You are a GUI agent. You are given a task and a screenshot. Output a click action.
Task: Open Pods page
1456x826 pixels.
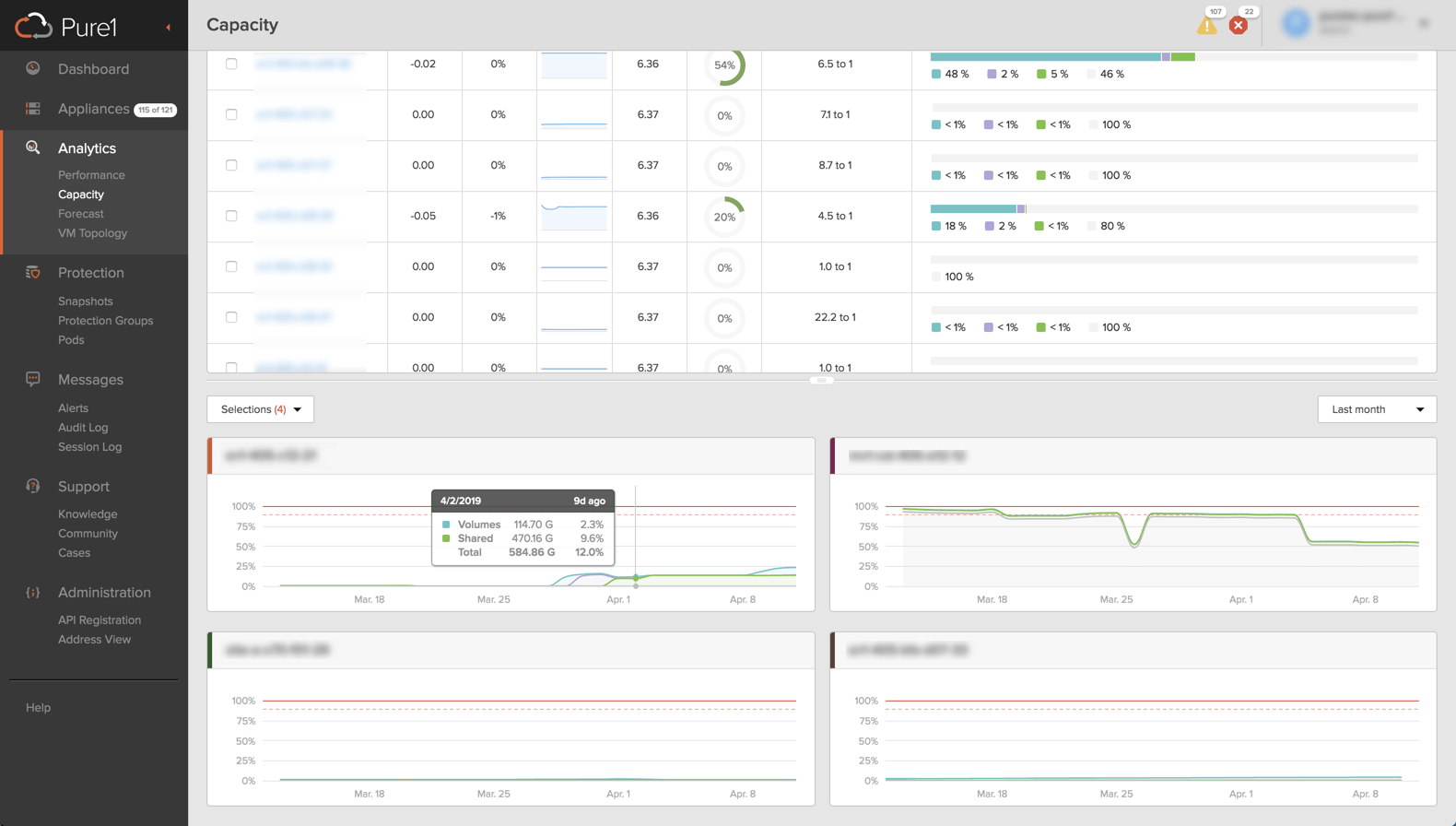71,340
